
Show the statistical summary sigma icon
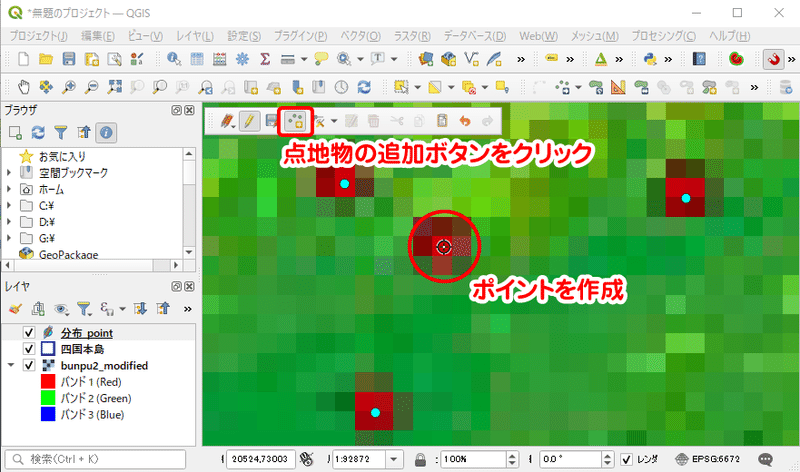[265, 59]
